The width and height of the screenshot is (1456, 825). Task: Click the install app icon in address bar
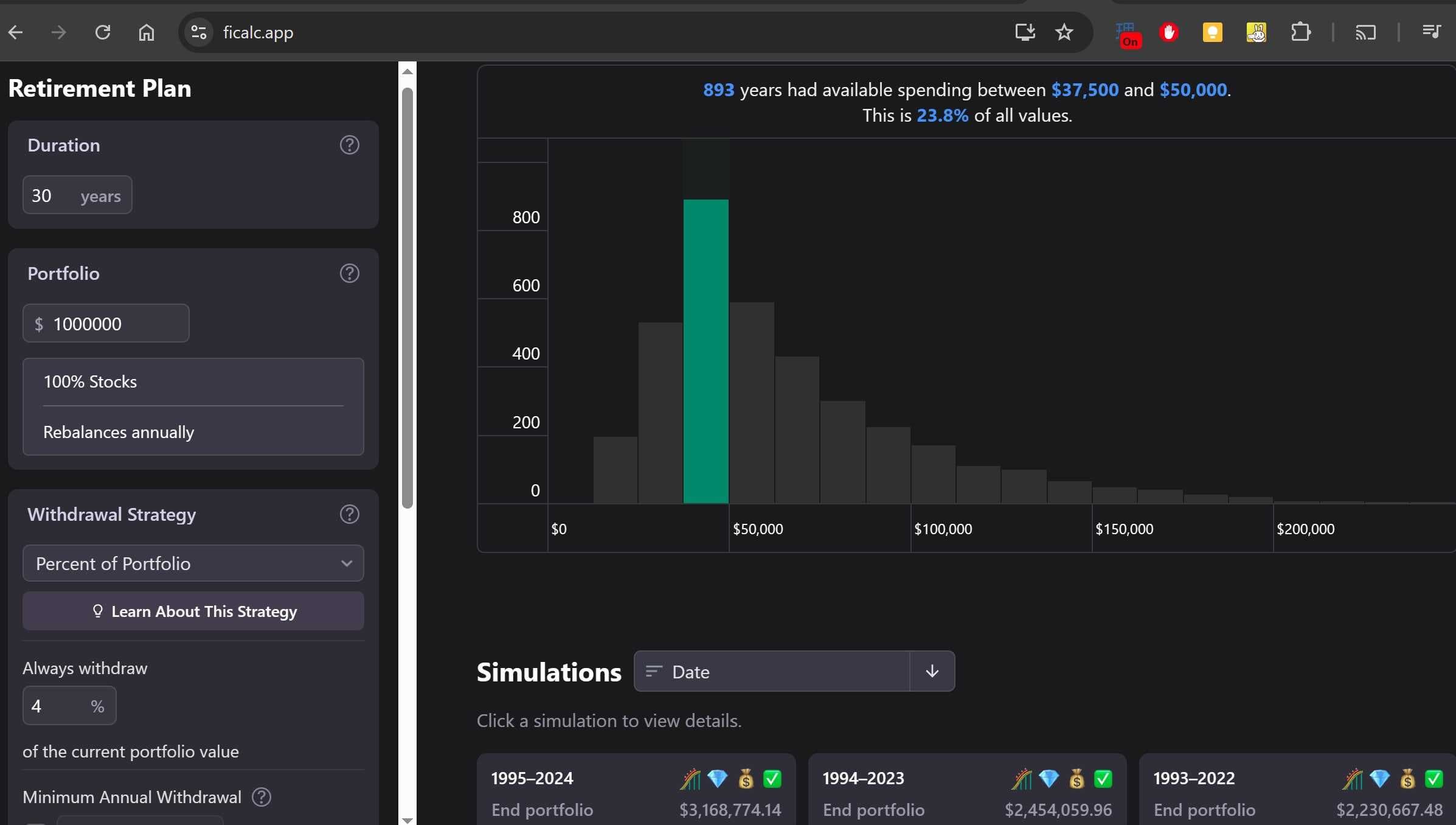point(1025,32)
